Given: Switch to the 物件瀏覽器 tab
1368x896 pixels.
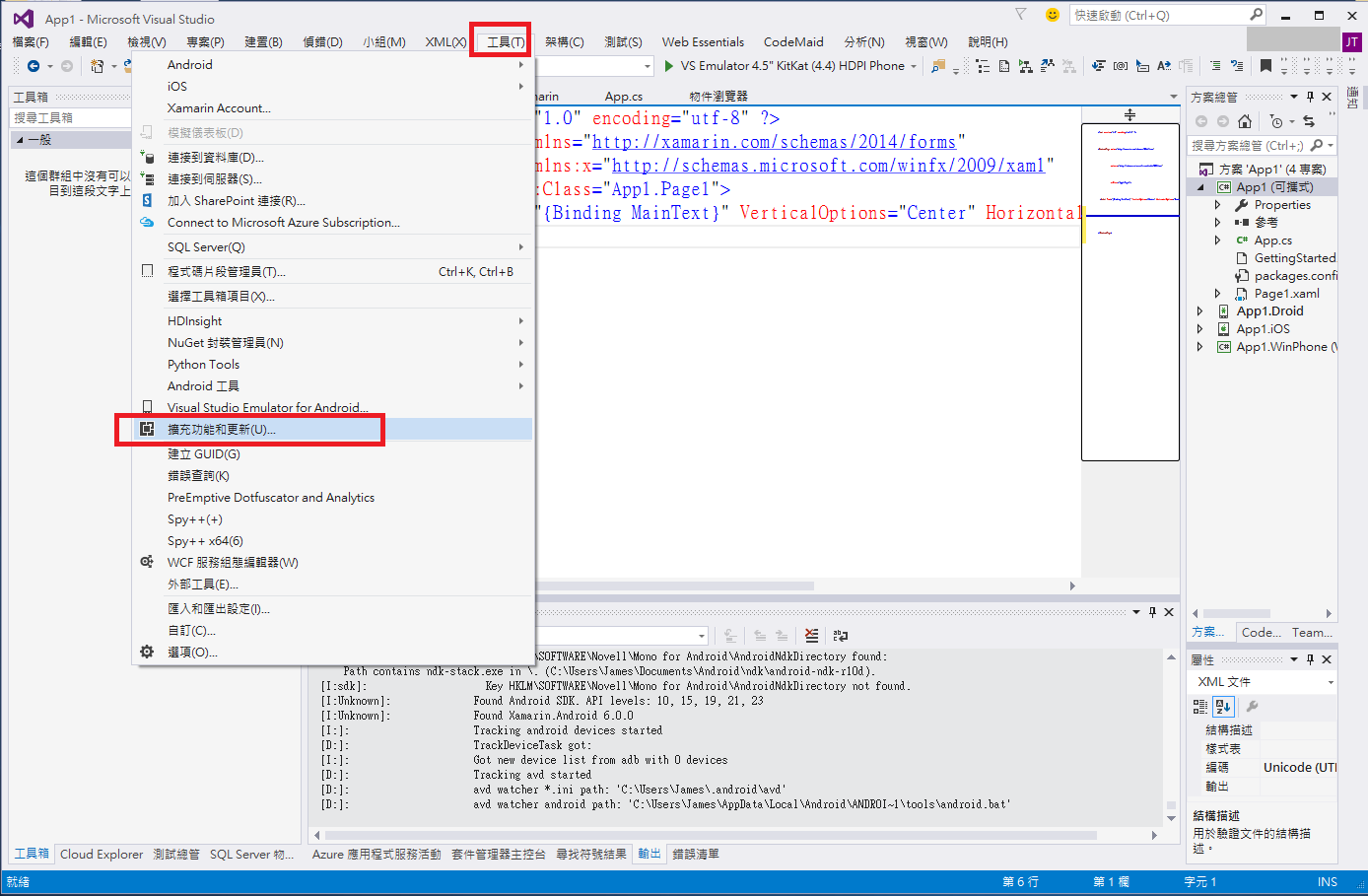Looking at the screenshot, I should [x=718, y=97].
